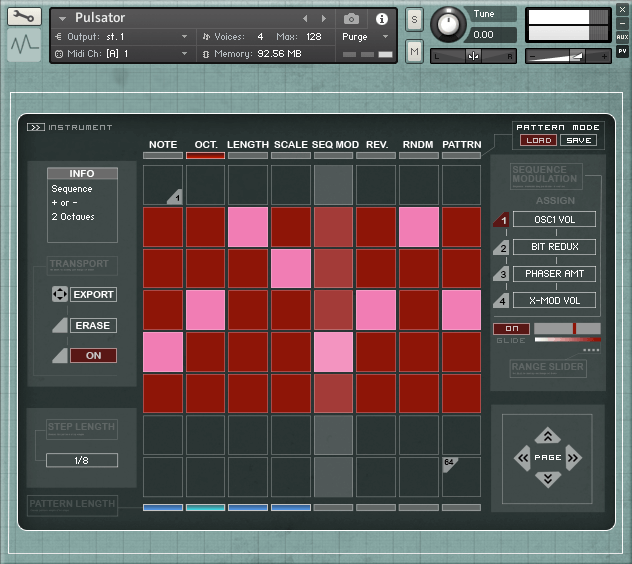
Task: Open the wrench instrument edit mode
Action: (24, 17)
